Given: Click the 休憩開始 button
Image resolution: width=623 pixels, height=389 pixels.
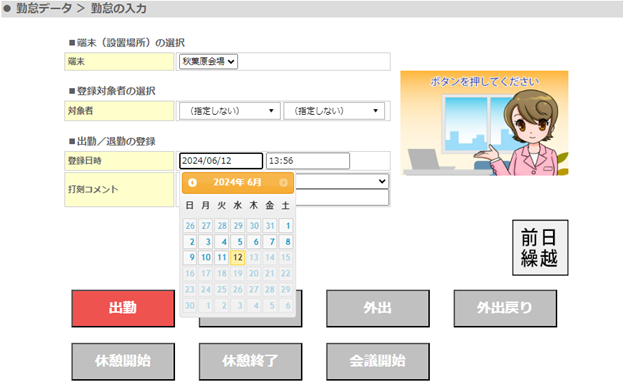Looking at the screenshot, I should (123, 362).
